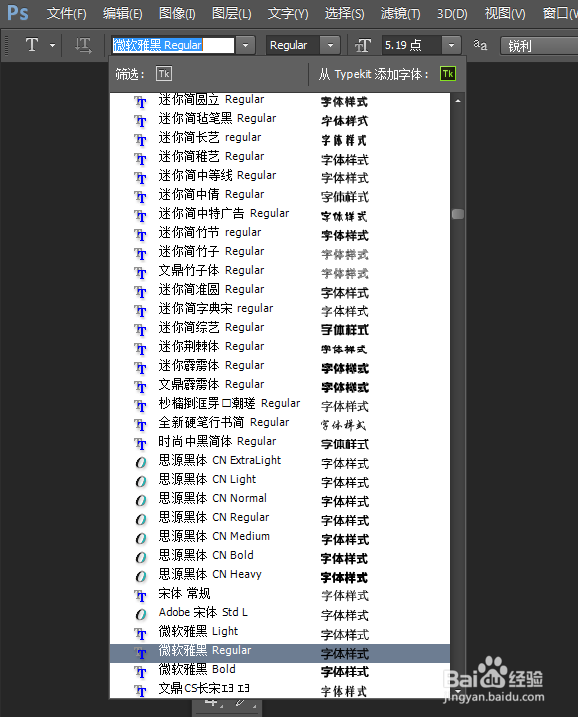578x717 pixels.
Task: Select font 思源黑体 CN Bold
Action: (280, 556)
